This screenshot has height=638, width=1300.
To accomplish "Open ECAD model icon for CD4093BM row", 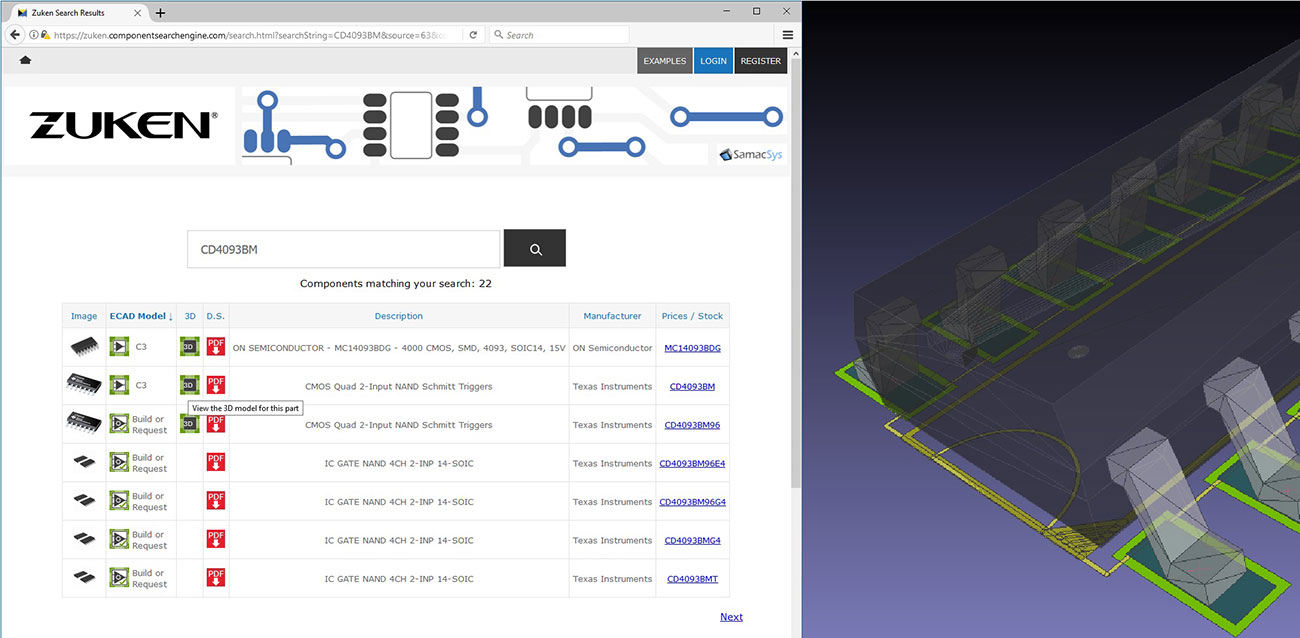I will coord(119,385).
